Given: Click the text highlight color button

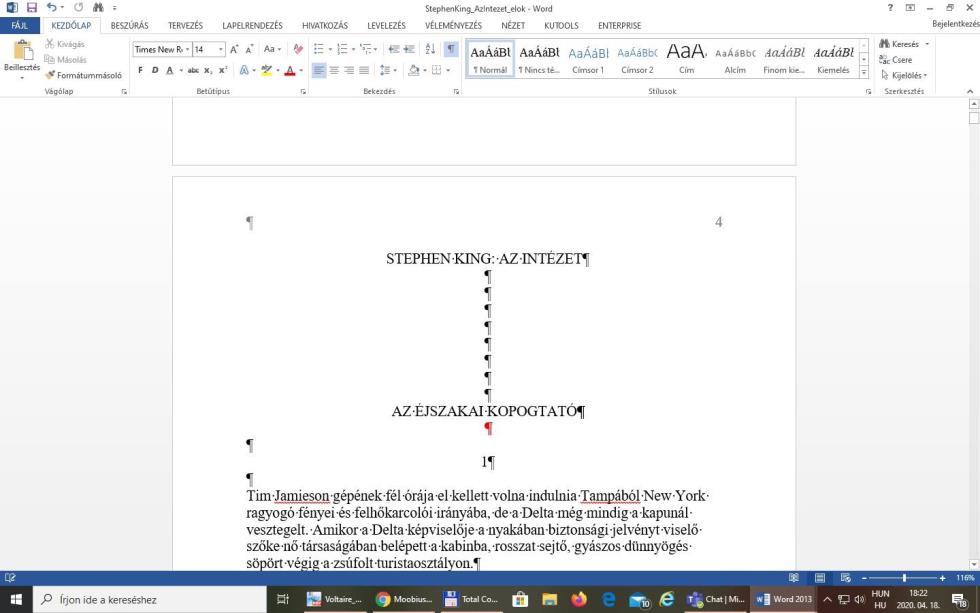Looking at the screenshot, I should coord(267,71).
